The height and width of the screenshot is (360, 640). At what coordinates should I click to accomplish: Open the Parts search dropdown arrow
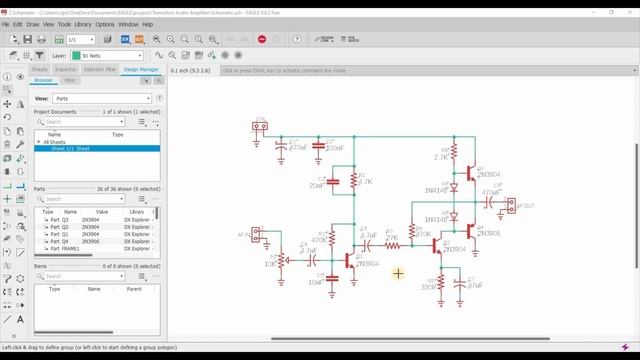[x=122, y=199]
